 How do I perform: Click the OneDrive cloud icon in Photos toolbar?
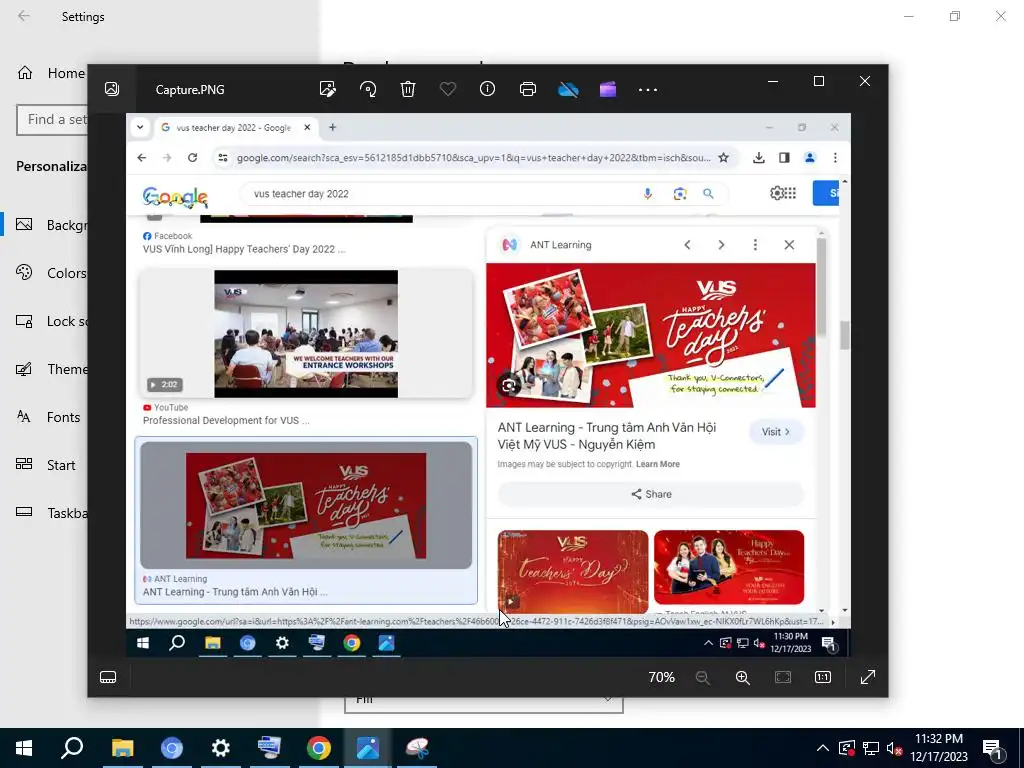568,89
